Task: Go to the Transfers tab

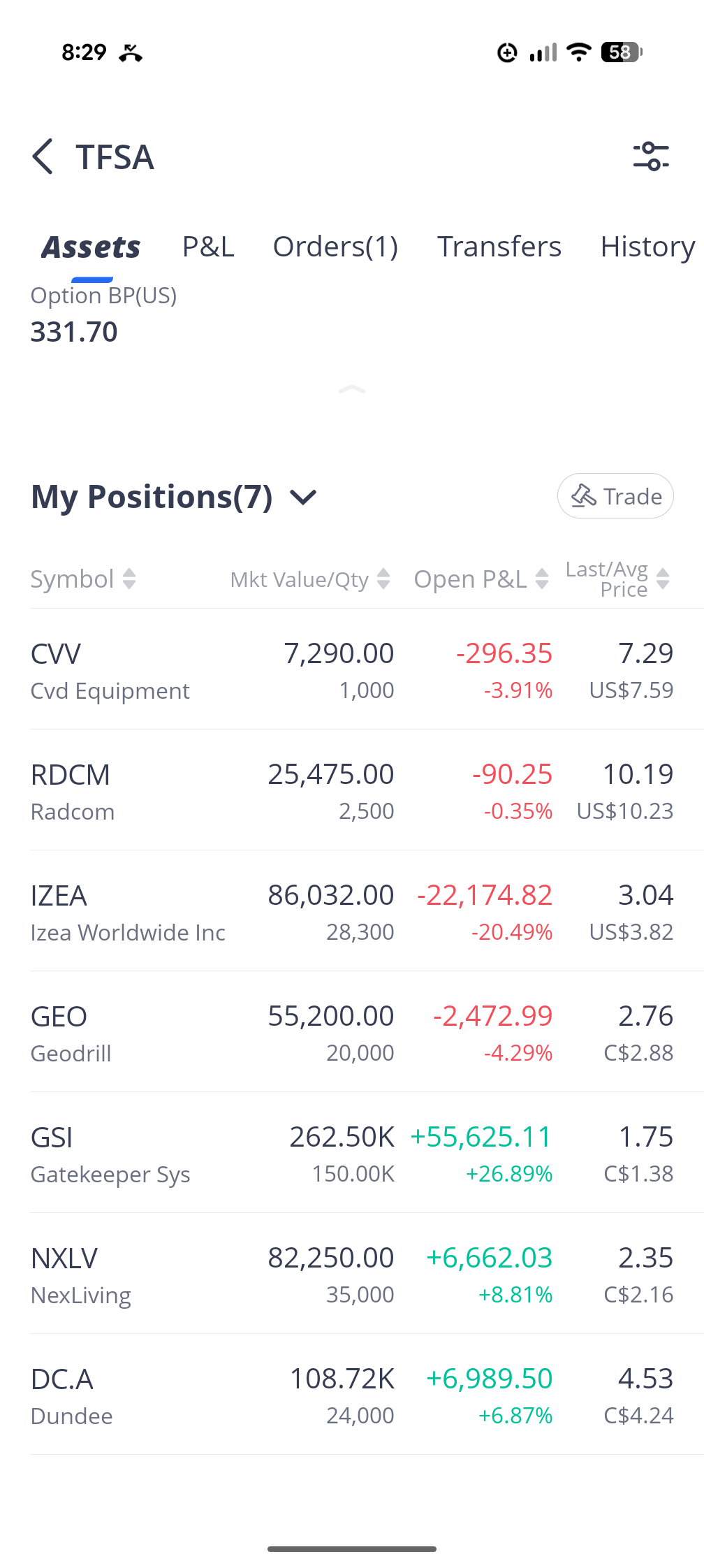Action: point(499,247)
